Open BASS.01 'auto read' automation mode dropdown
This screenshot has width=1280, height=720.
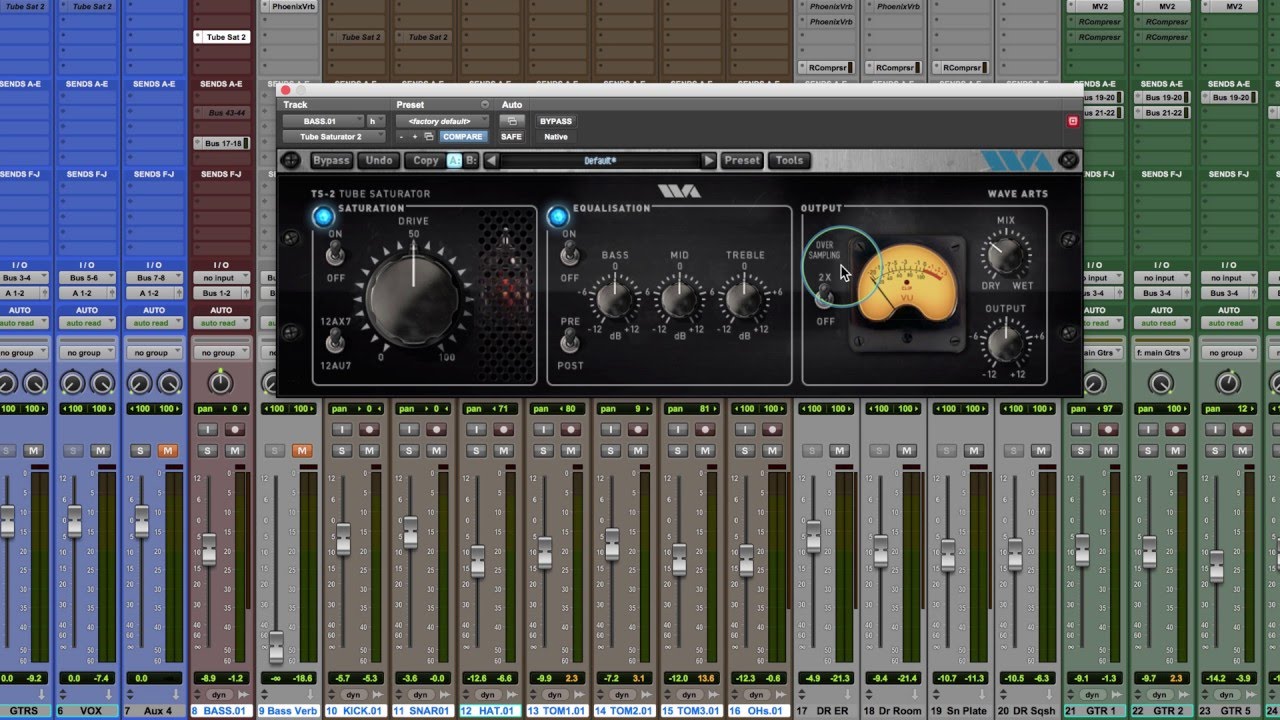tap(220, 323)
